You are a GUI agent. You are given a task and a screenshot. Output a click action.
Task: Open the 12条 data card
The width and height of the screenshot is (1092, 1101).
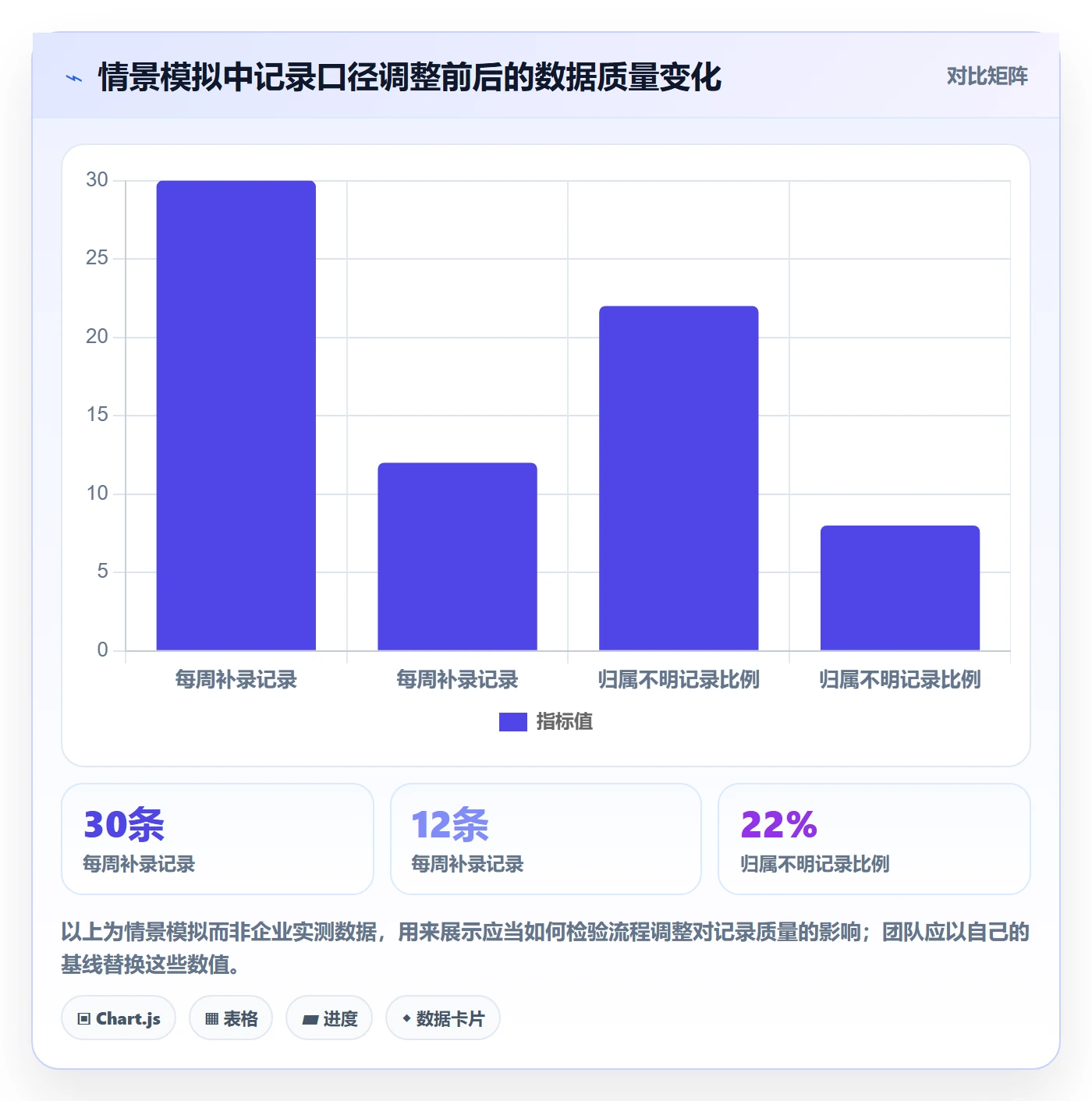tap(546, 839)
